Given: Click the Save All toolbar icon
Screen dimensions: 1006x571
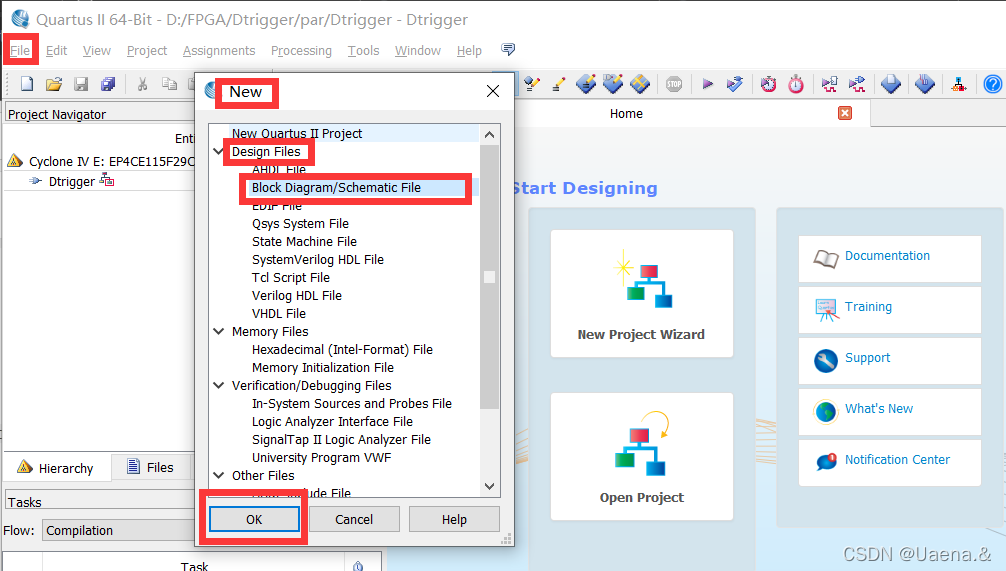Looking at the screenshot, I should 108,84.
